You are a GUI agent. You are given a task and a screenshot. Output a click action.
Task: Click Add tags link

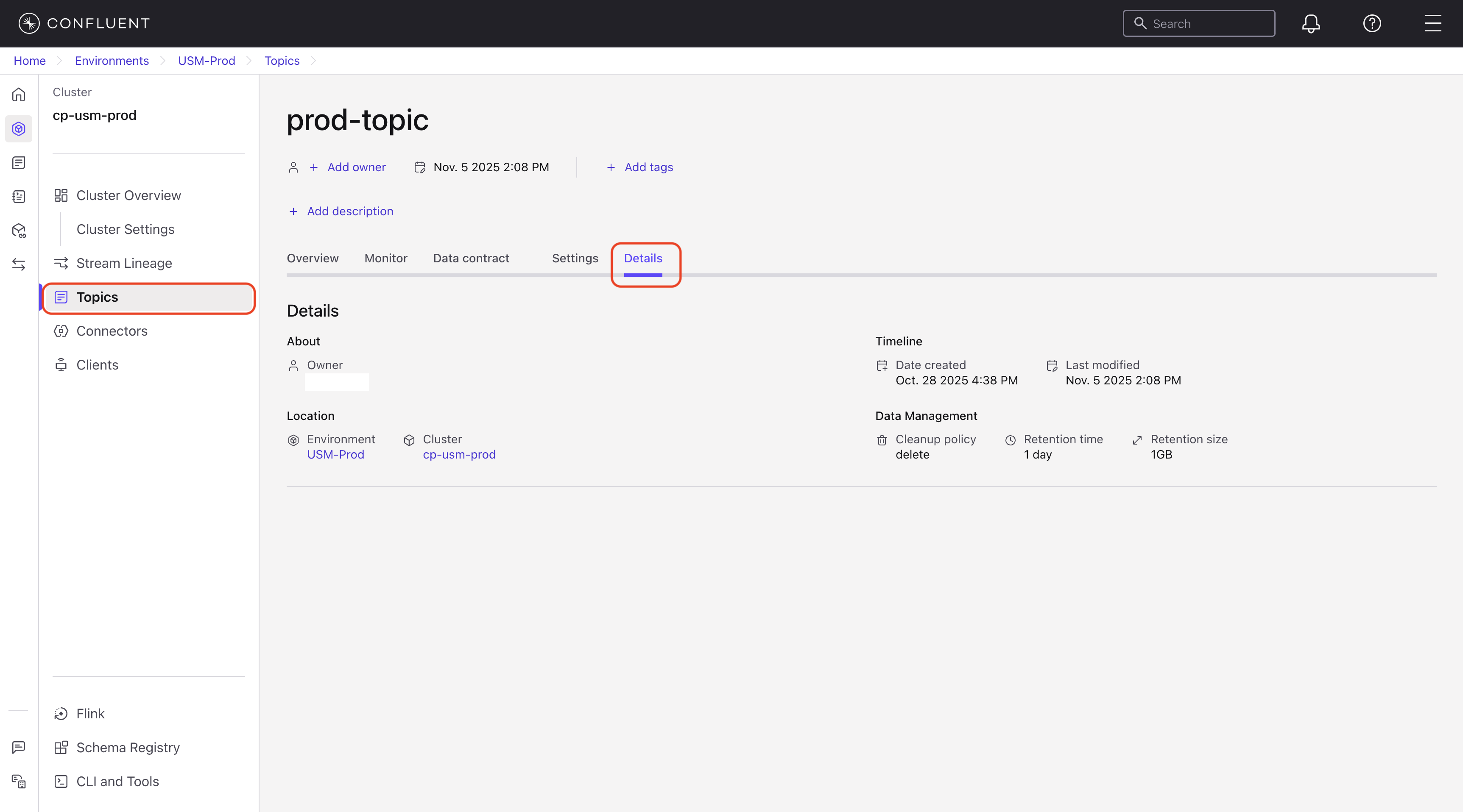[x=648, y=167]
